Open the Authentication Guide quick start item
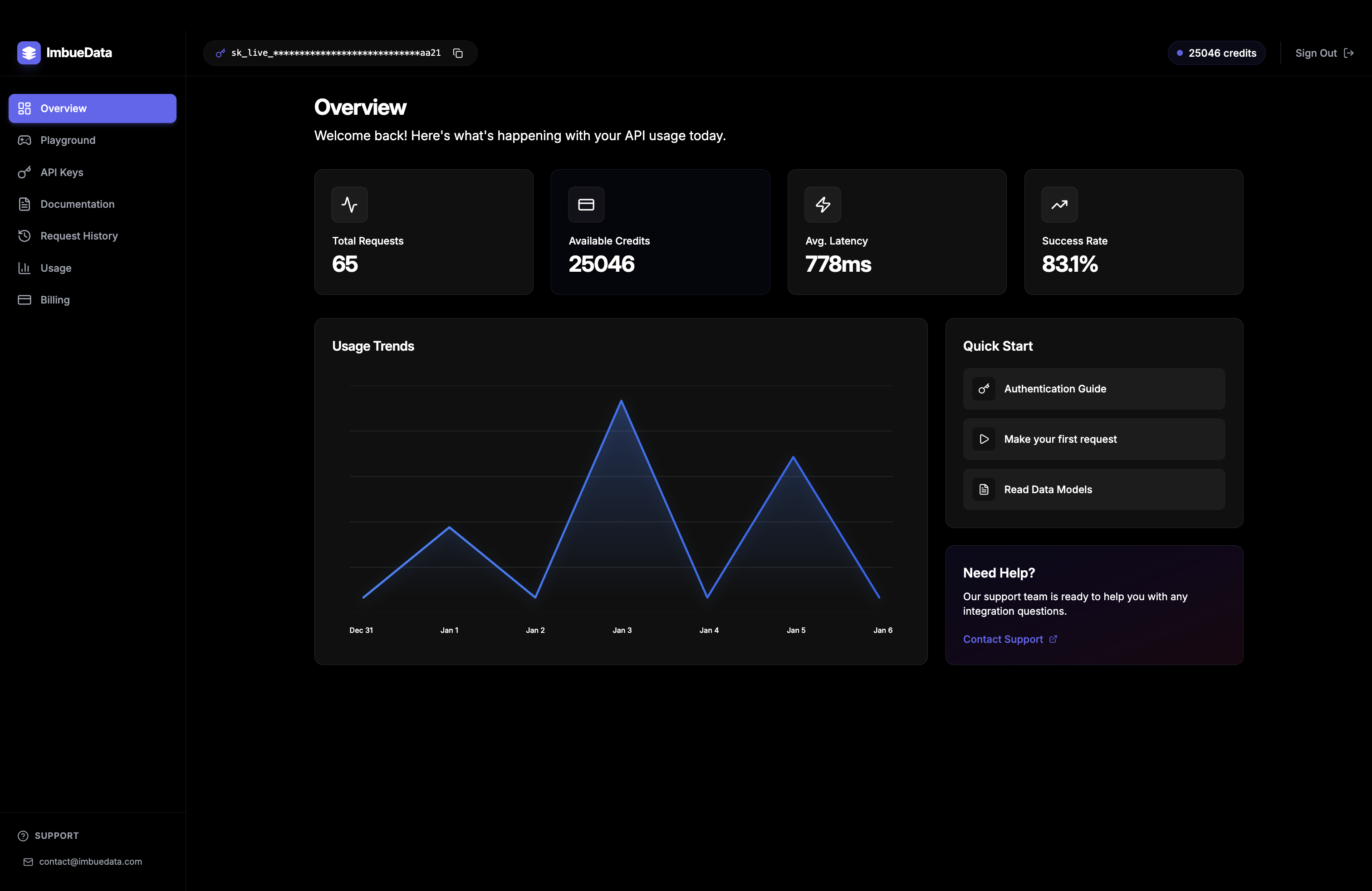The image size is (1372, 891). pos(1093,388)
